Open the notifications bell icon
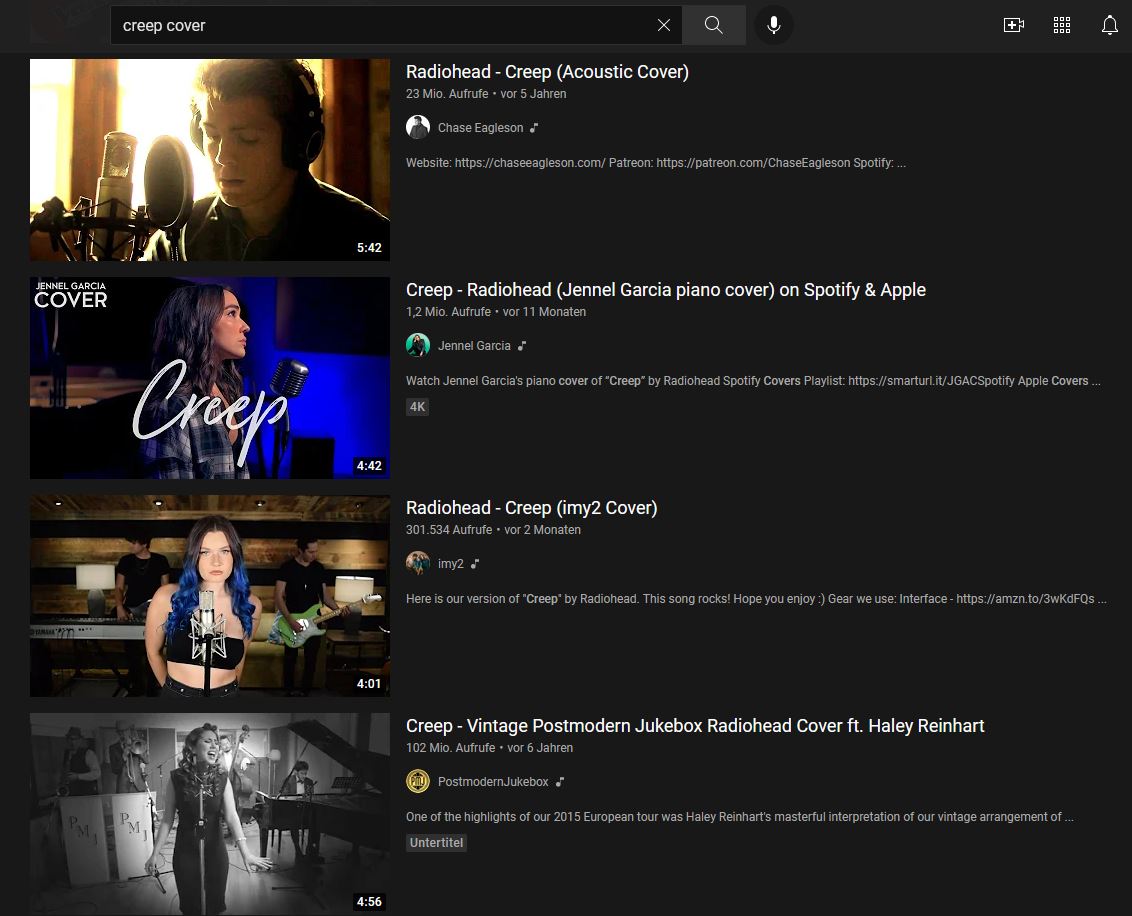Screen dimensions: 1132x916 1110,25
